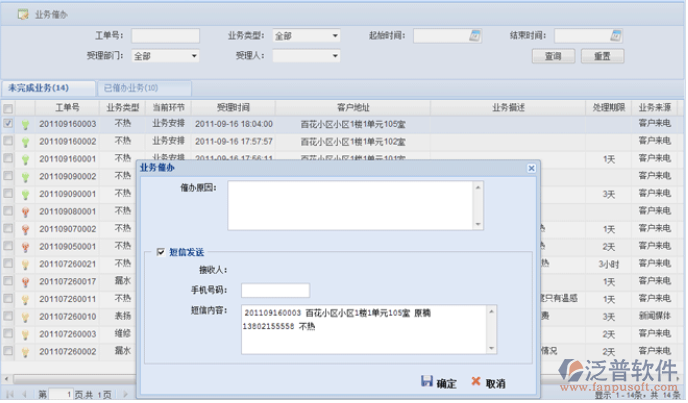Click the yellow bulb icon for row 201107260010
The height and width of the screenshot is (403, 688).
(x=25, y=317)
